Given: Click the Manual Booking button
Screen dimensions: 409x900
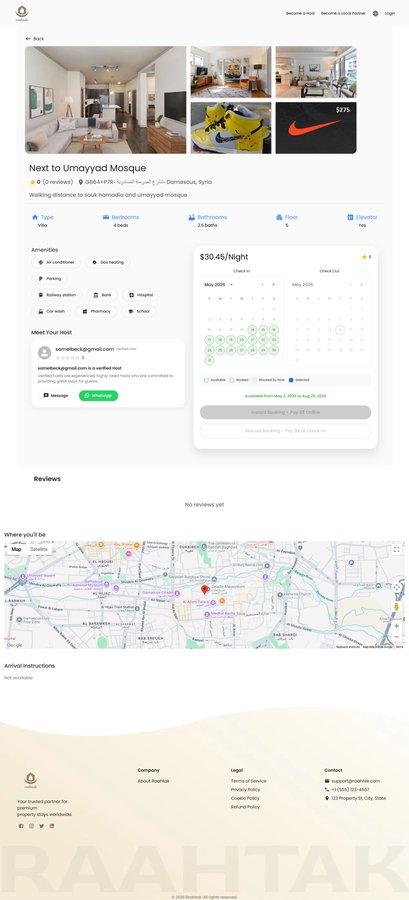Looking at the screenshot, I should pyautogui.click(x=285, y=430).
